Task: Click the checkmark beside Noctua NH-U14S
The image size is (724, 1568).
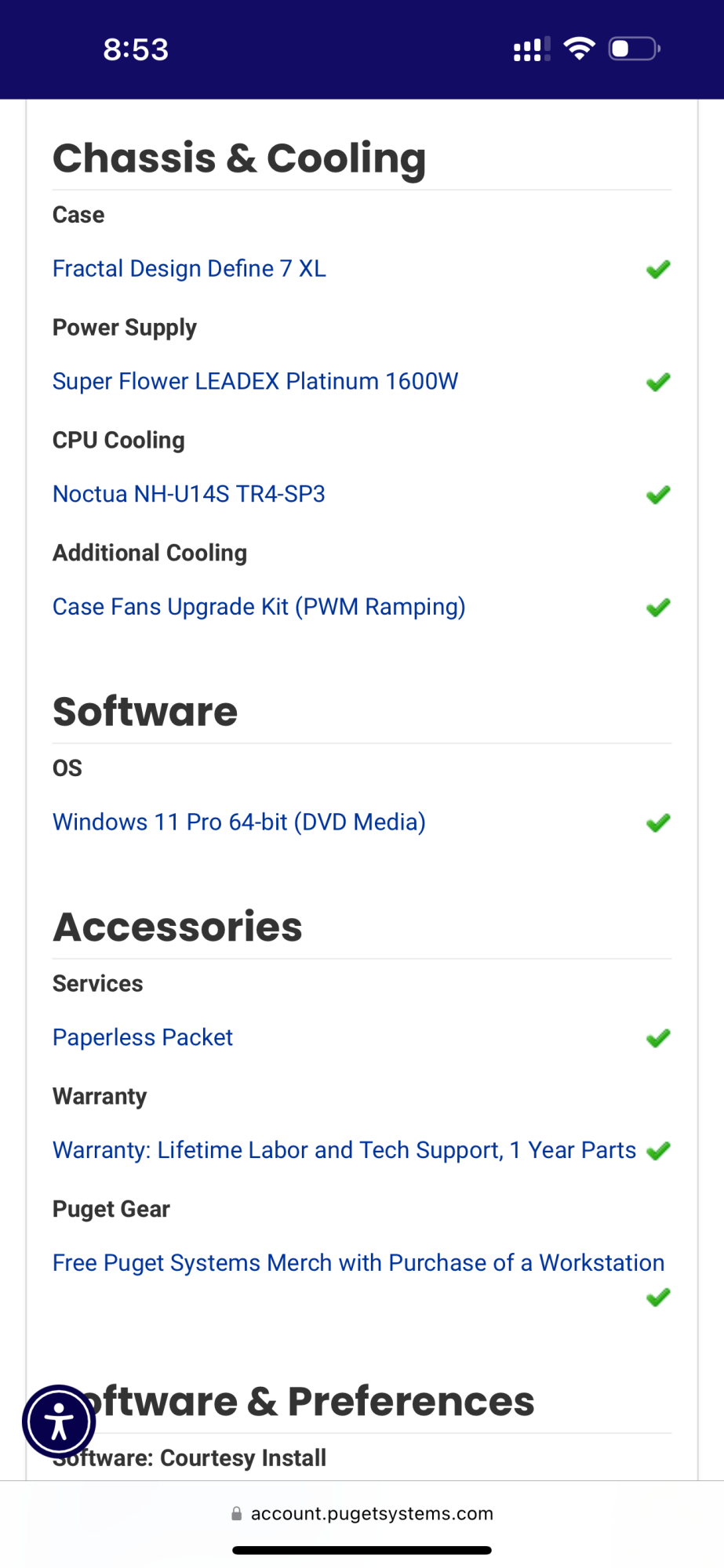Action: tap(658, 495)
